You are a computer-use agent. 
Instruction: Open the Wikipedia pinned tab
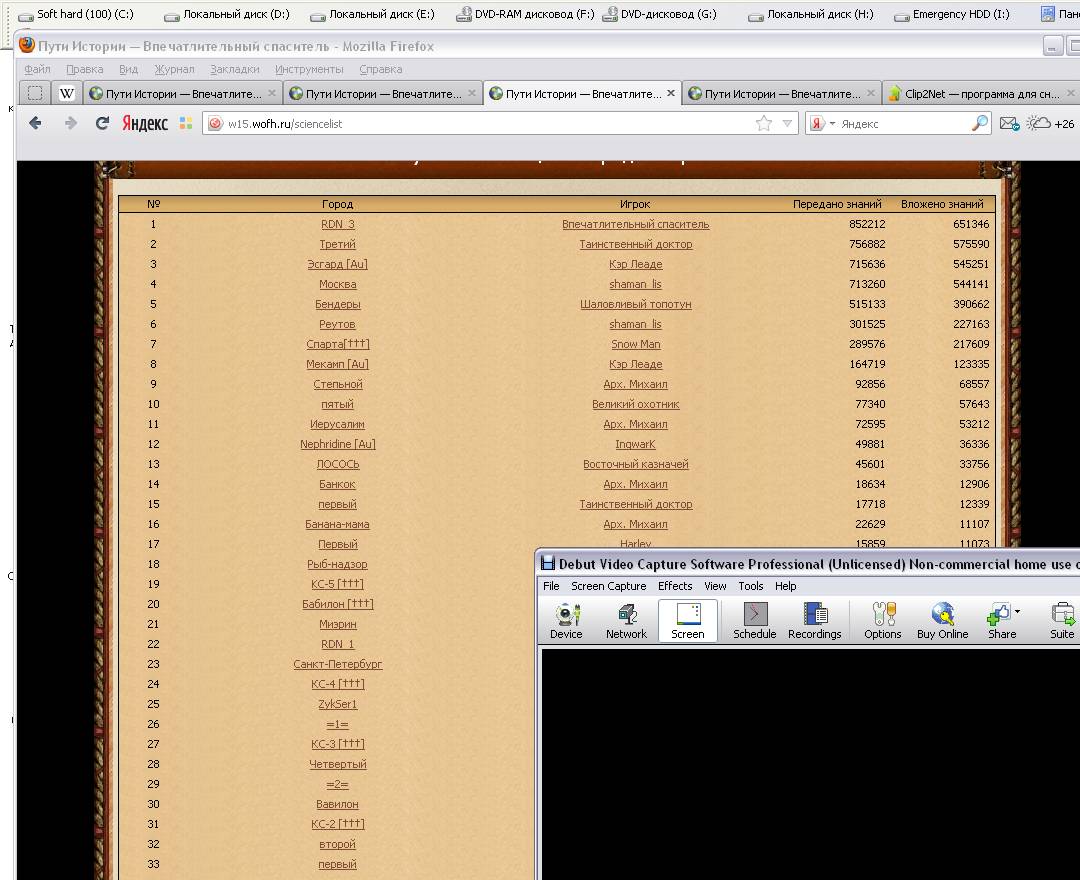click(67, 94)
